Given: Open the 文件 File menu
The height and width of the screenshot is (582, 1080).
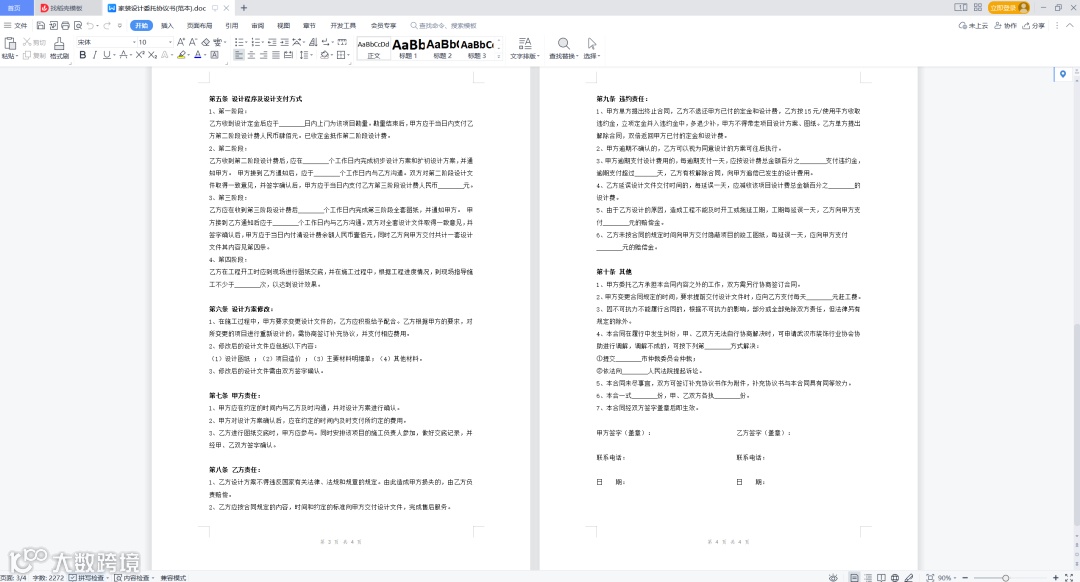Looking at the screenshot, I should (x=17, y=25).
